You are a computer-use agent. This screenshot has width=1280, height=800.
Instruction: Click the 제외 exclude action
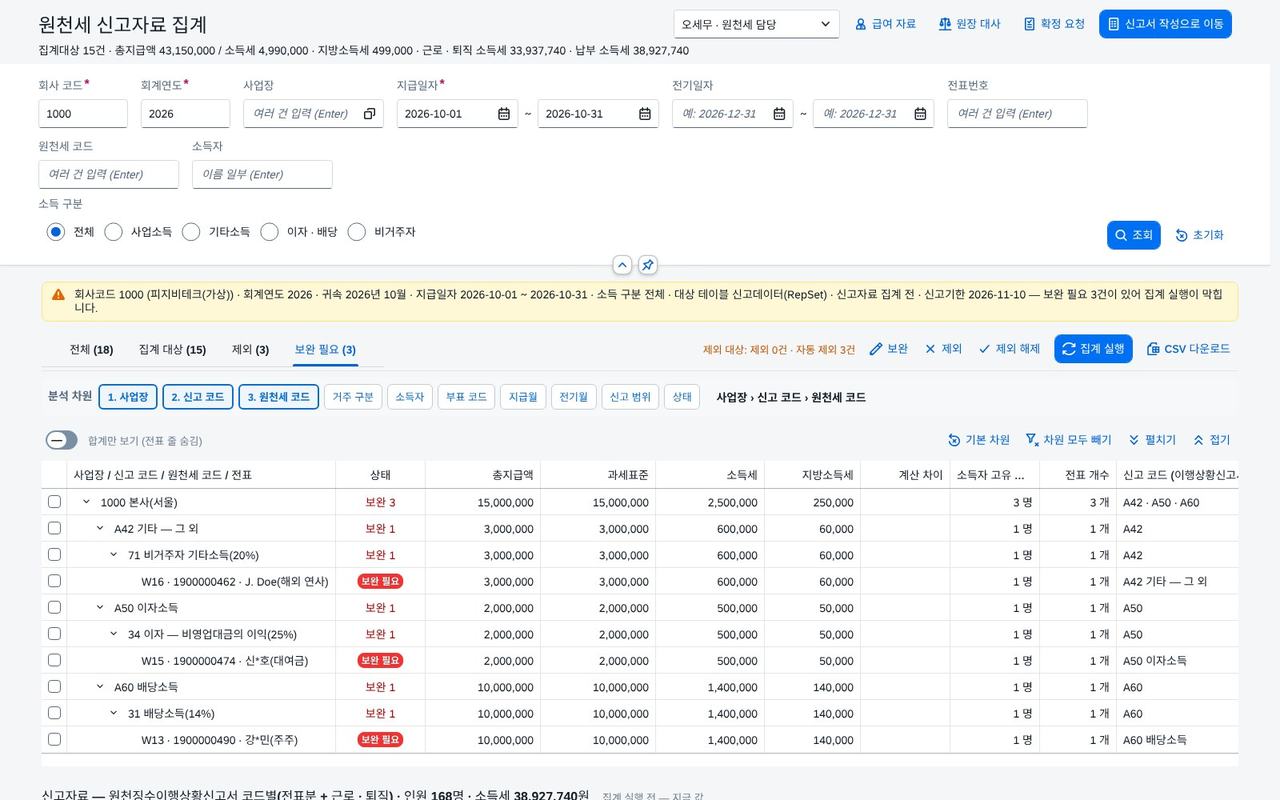(943, 349)
